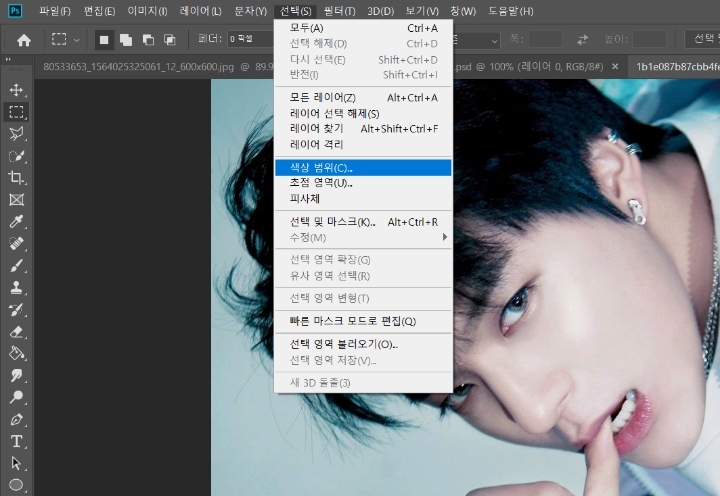Choose 빠른 마스크 모드로 편집(Q)
This screenshot has width=720, height=496.
point(363,321)
